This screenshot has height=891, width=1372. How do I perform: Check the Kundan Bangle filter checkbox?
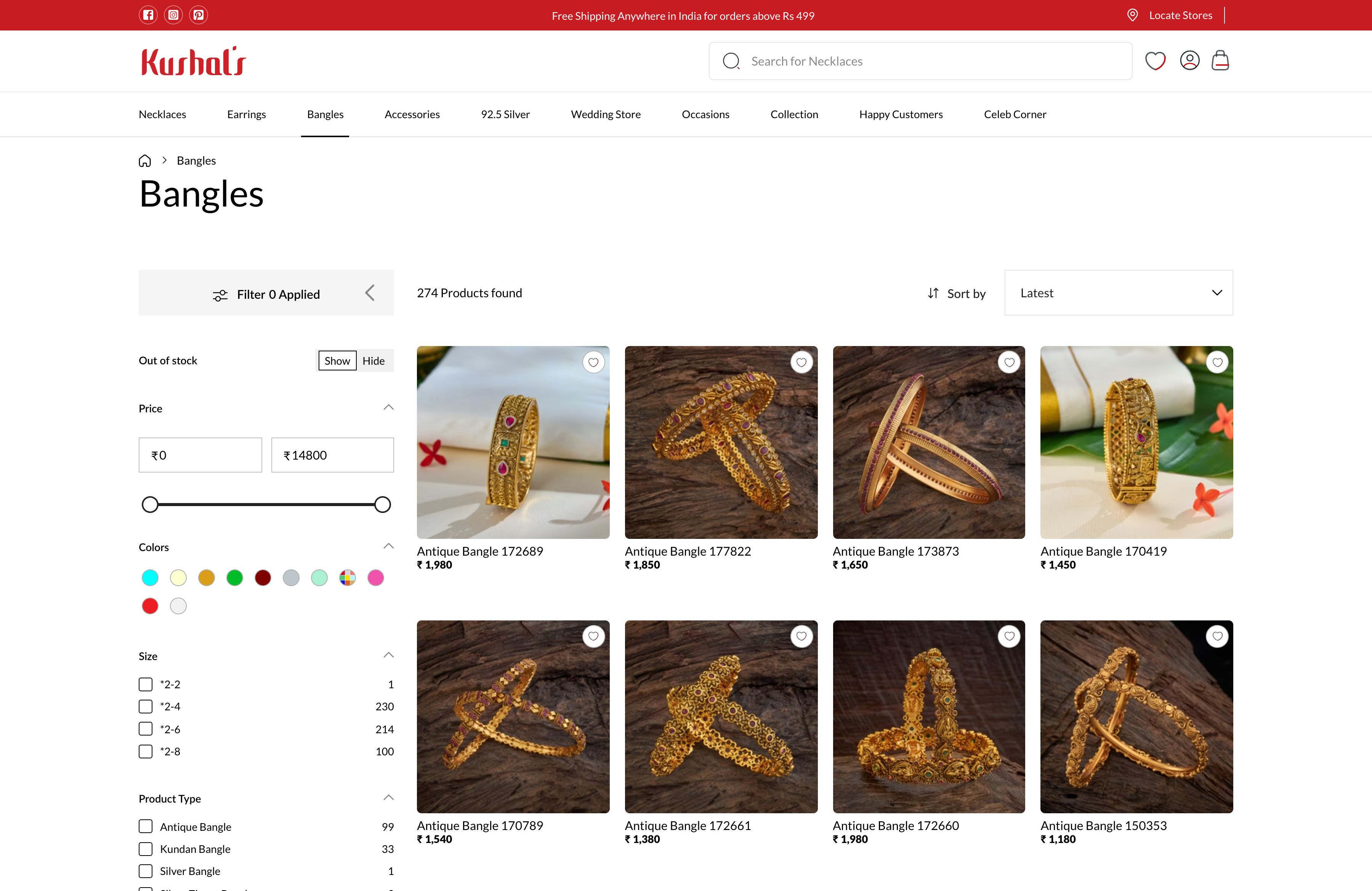point(145,848)
